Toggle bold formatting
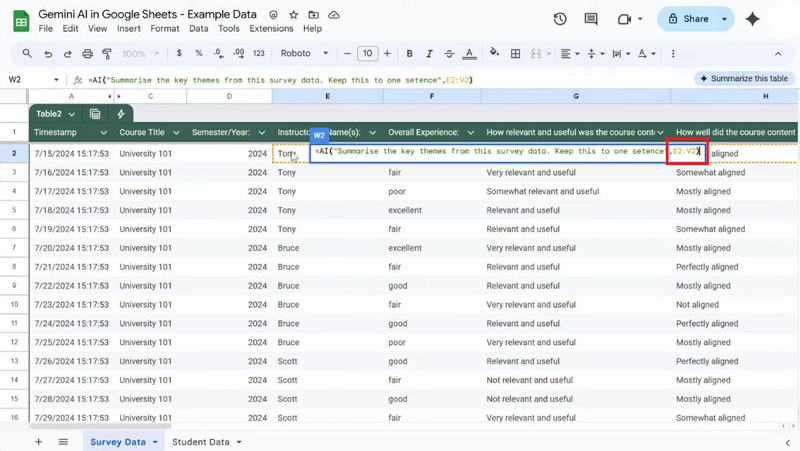Viewport: 800px width, 451px height. click(409, 54)
